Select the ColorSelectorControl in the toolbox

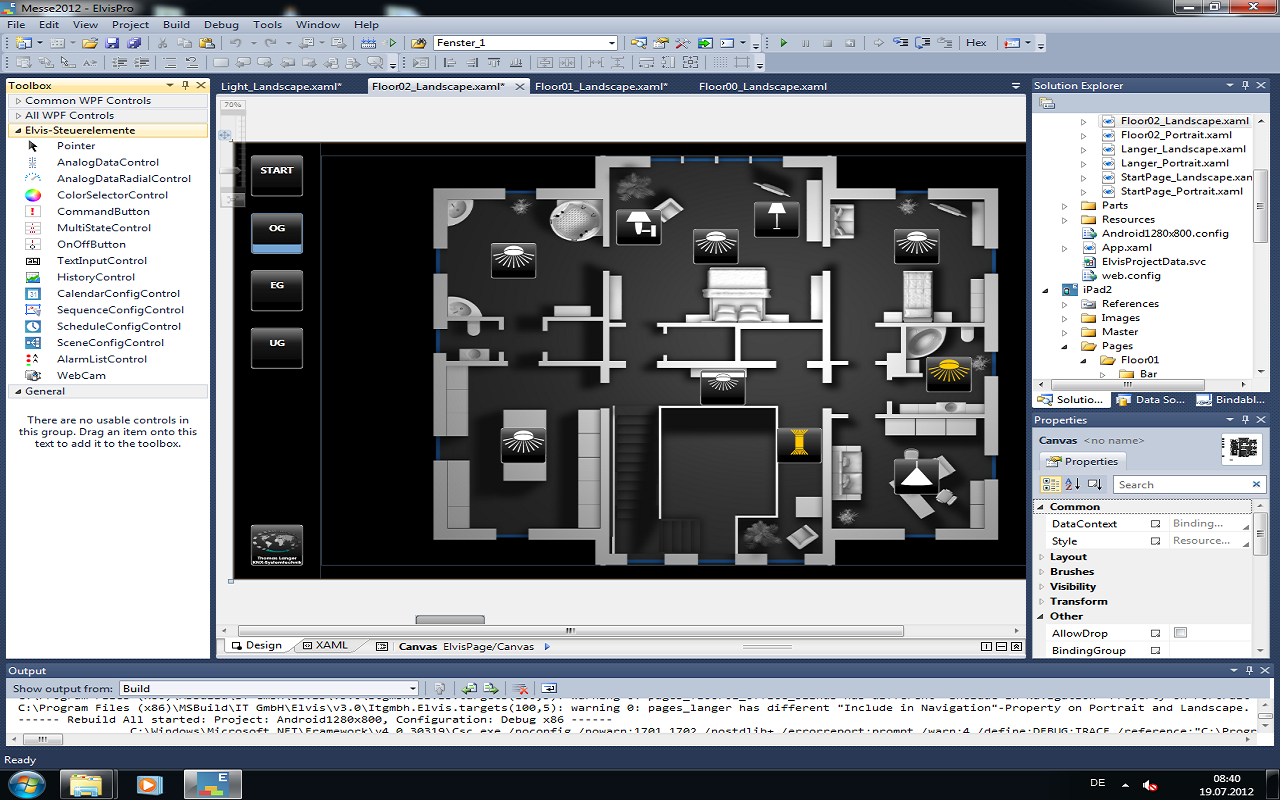click(111, 195)
